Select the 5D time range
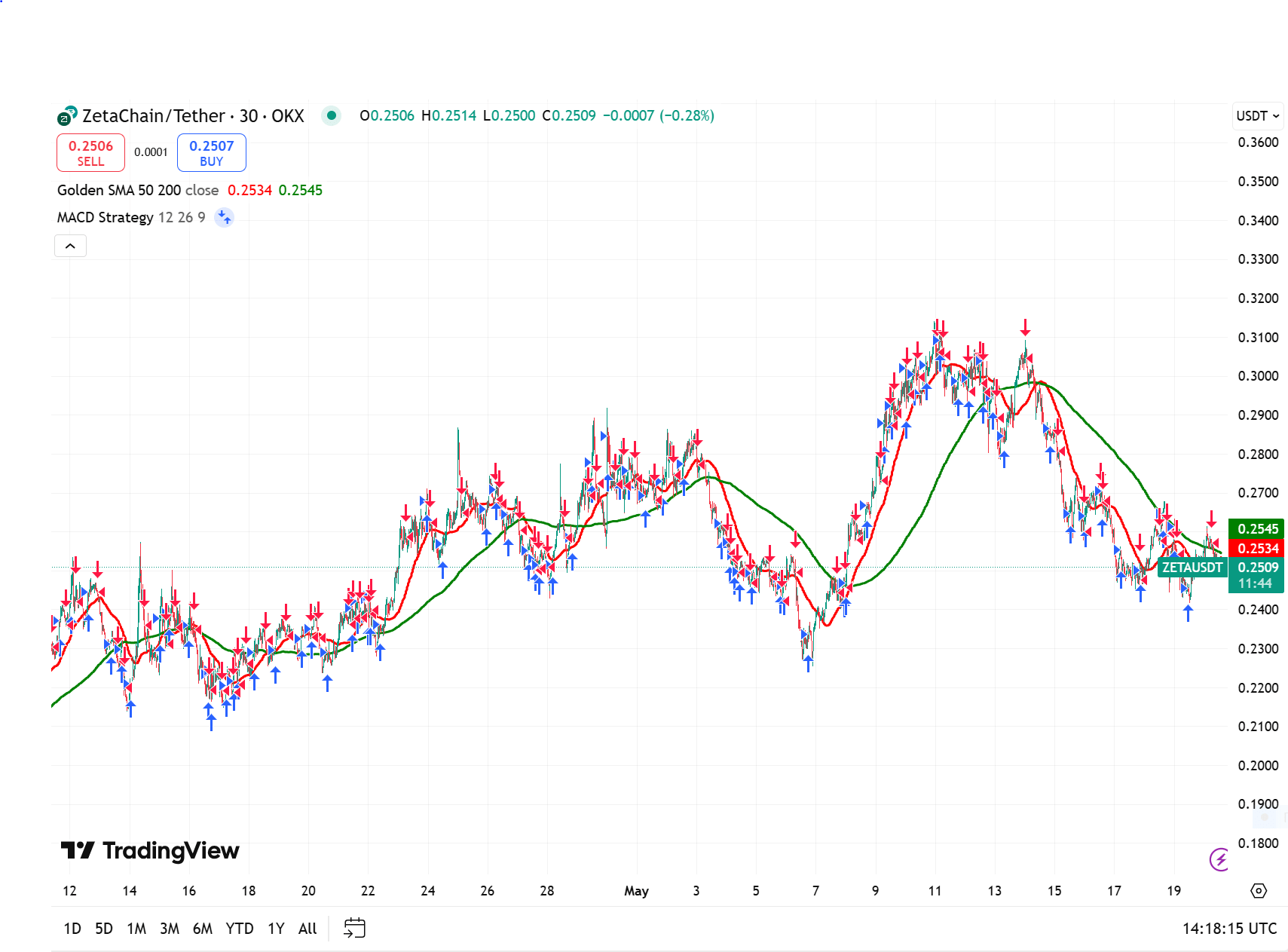 click(104, 929)
